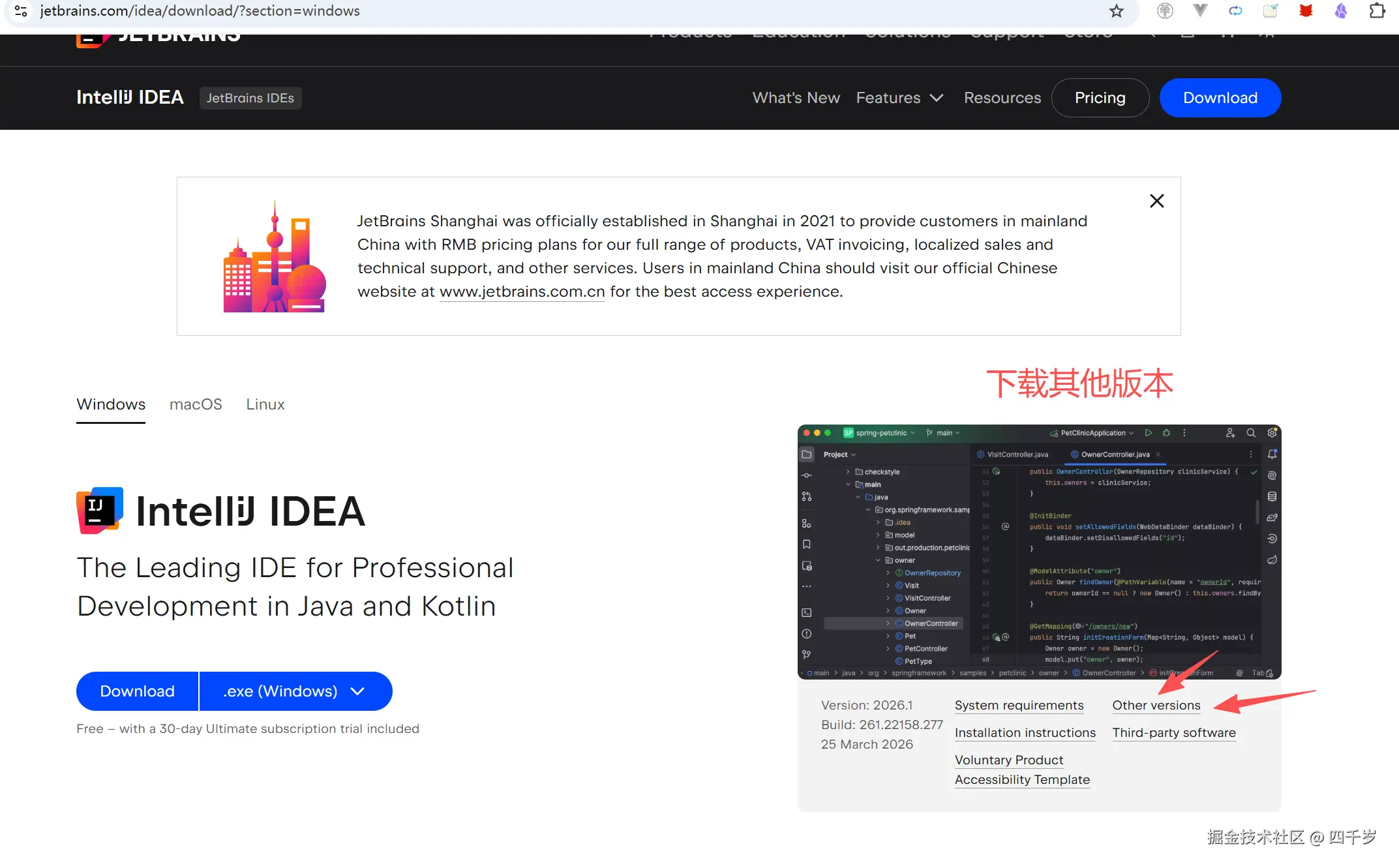Click the www.jetbrains.com.cn link

point(522,292)
